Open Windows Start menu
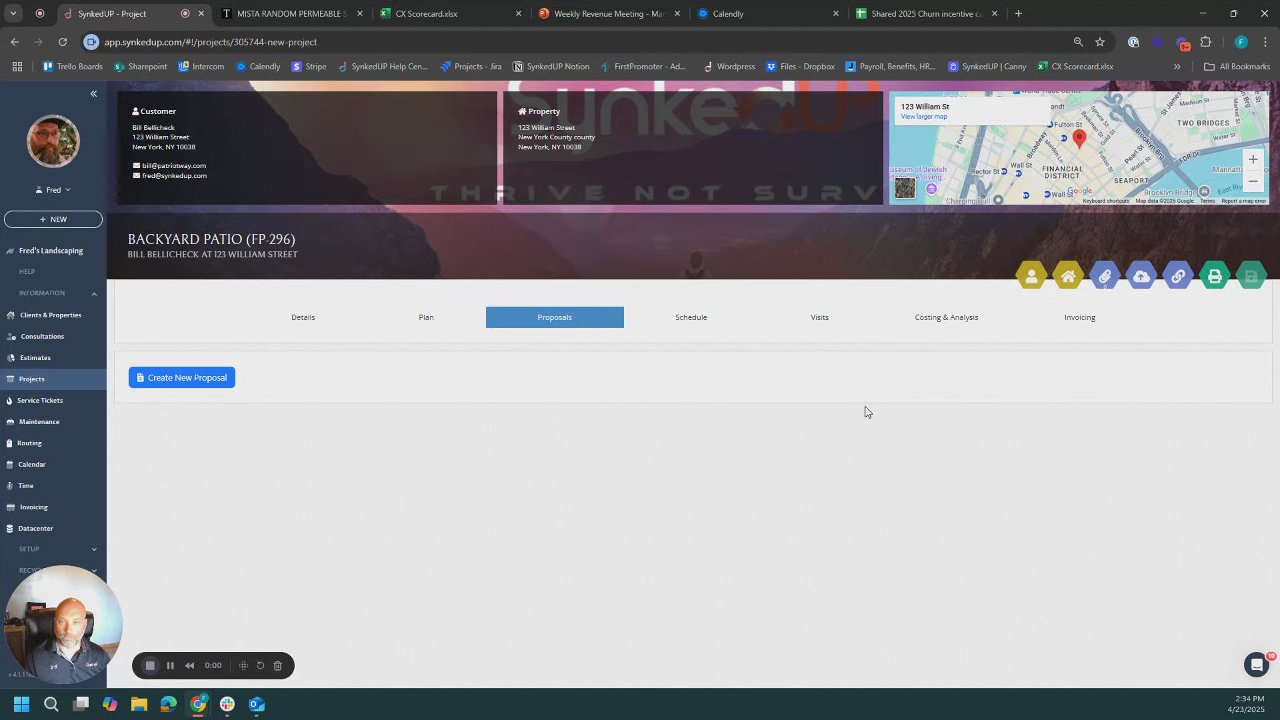The width and height of the screenshot is (1280, 720). (x=21, y=704)
